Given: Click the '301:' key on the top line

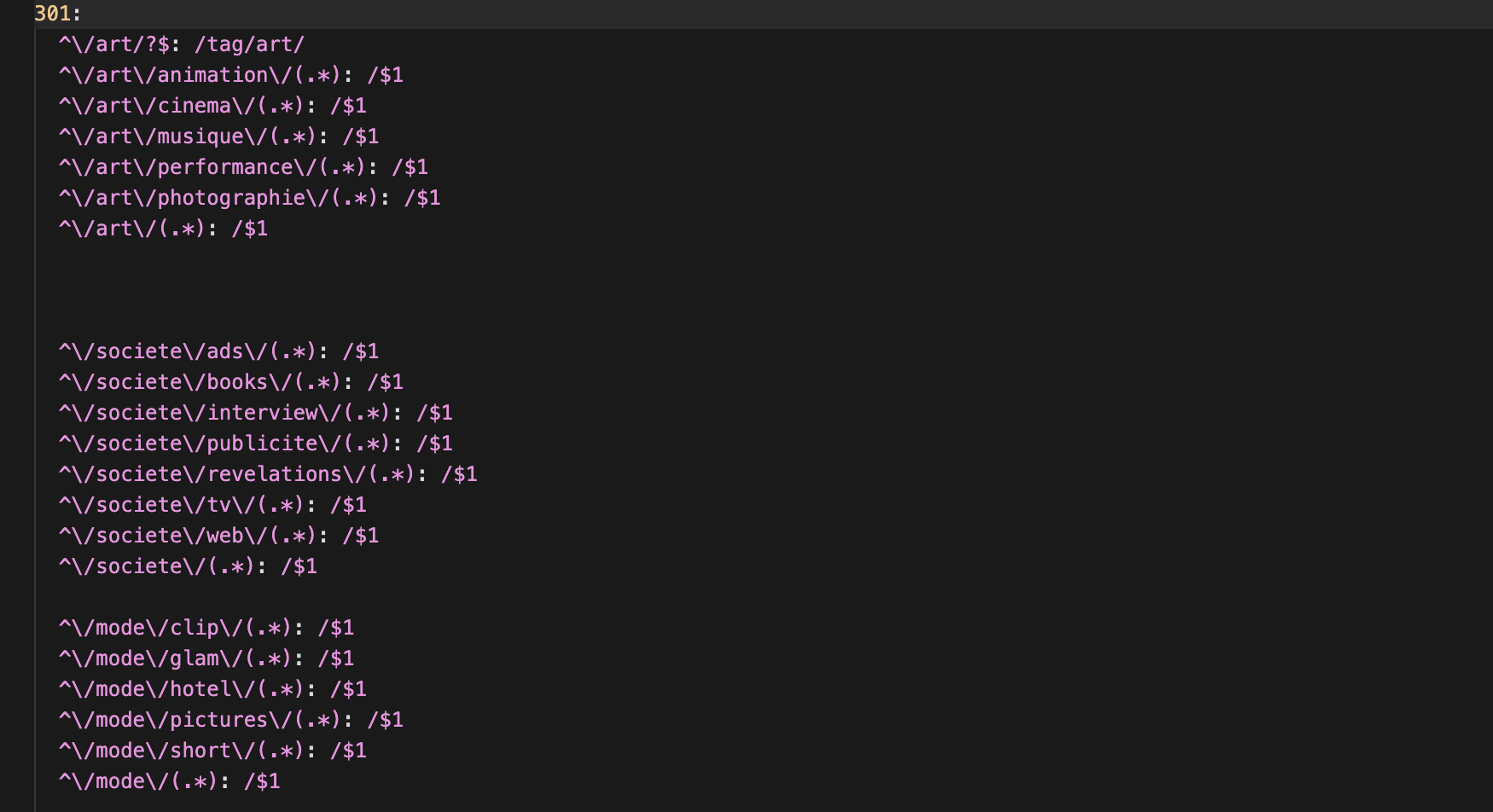Looking at the screenshot, I should (x=57, y=14).
